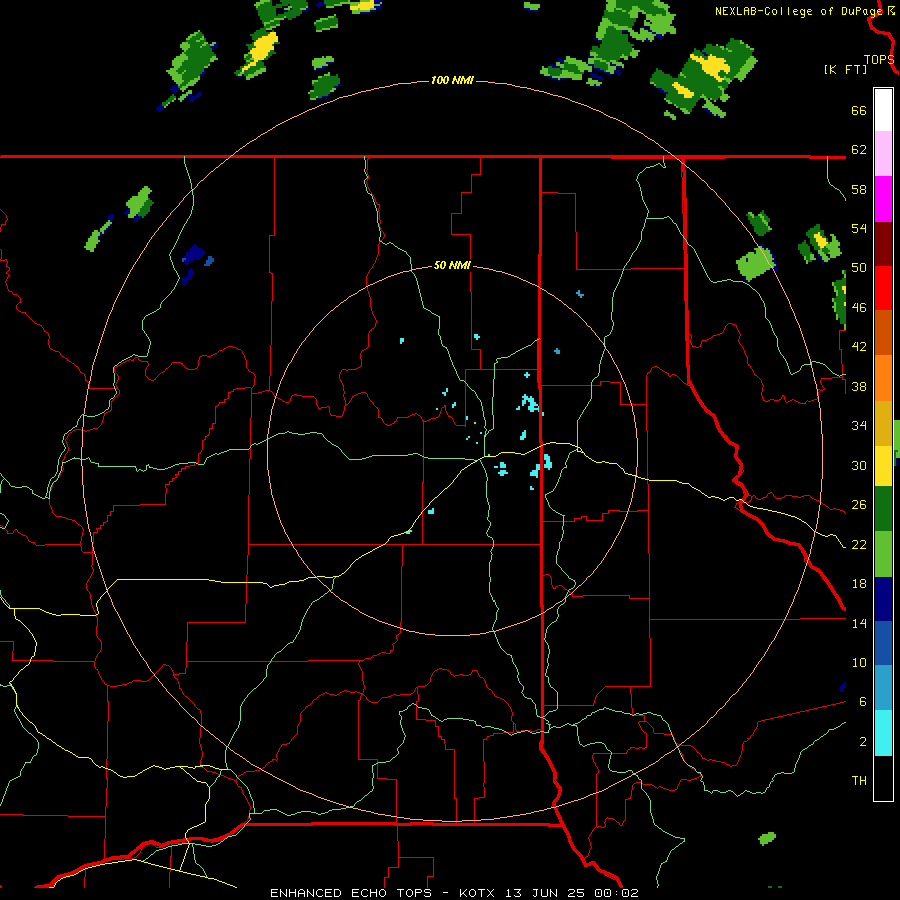
Task: Click the magenta legend swatch
Action: point(883,199)
